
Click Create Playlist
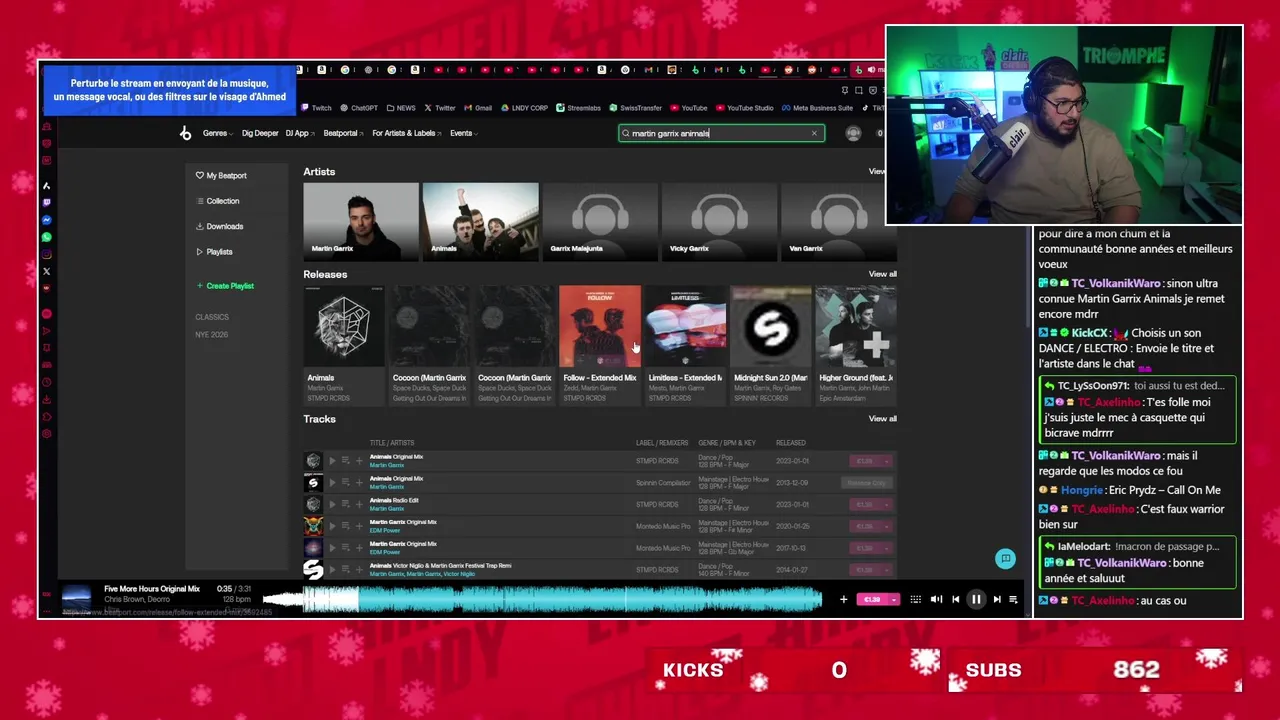coord(225,286)
